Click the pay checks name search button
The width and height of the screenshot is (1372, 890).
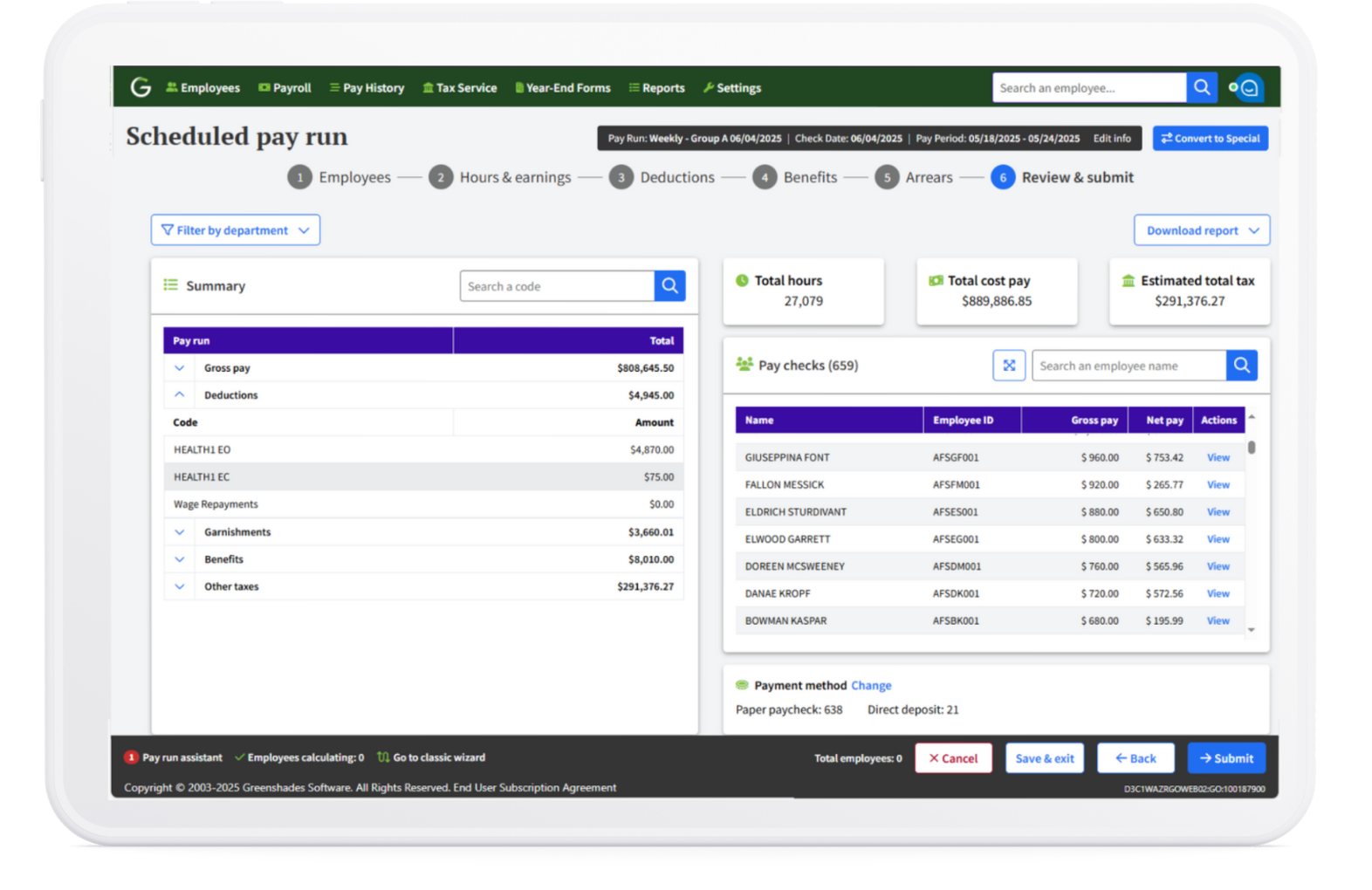[x=1241, y=366]
